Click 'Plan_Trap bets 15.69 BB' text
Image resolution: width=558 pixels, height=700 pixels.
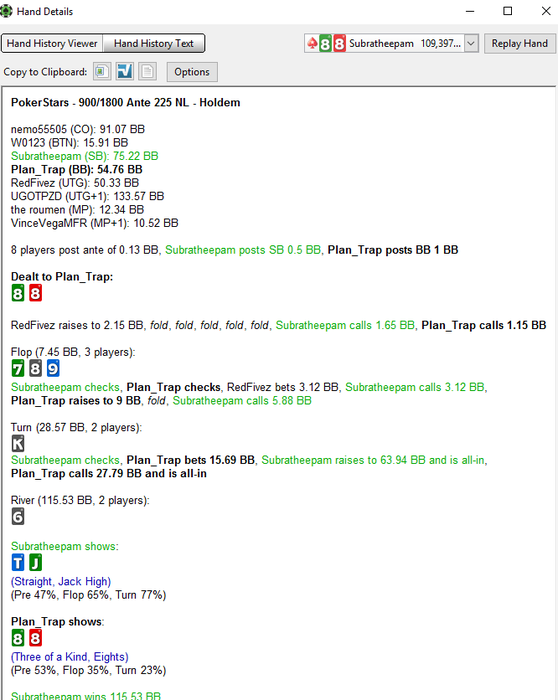click(190, 460)
